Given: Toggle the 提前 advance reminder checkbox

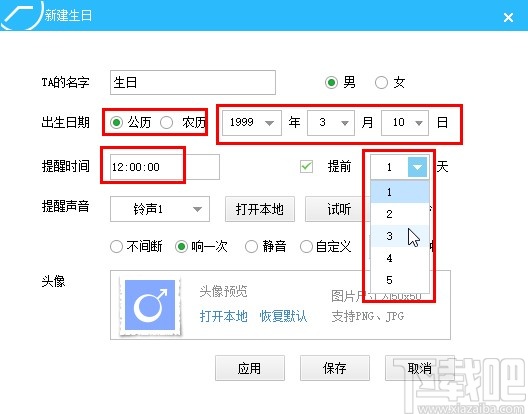Looking at the screenshot, I should click(306, 166).
